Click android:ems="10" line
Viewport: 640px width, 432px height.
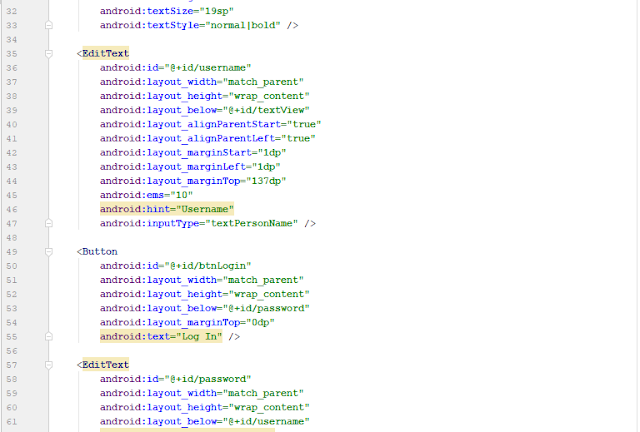coord(146,195)
